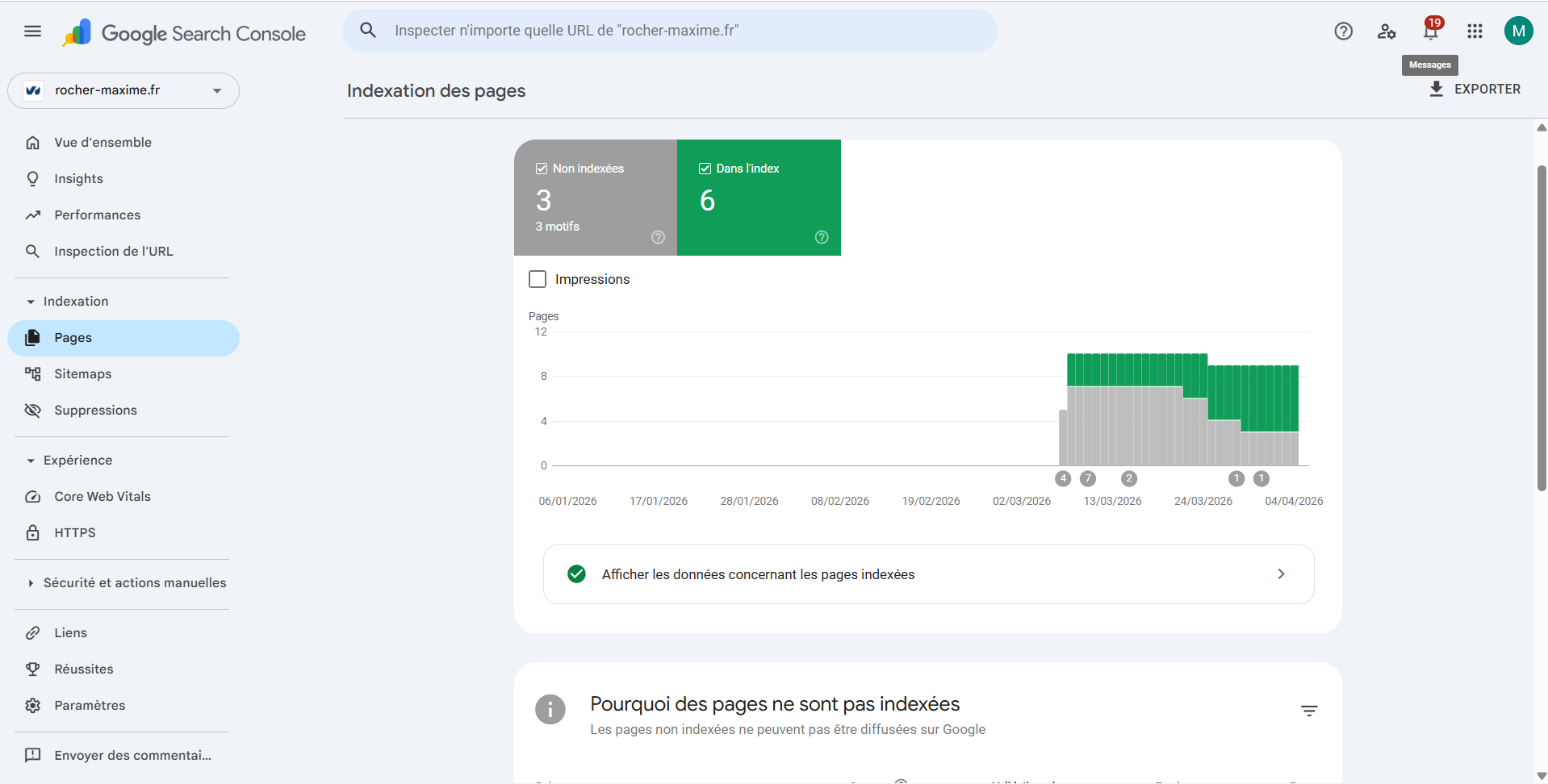Screen dimensions: 1548x784
Task: Open Core Web Vitals via its gauge icon
Action: (x=32, y=496)
